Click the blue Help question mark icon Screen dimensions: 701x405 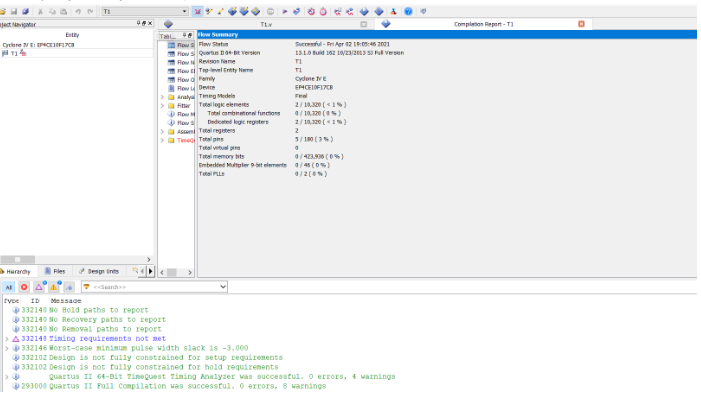click(408, 12)
